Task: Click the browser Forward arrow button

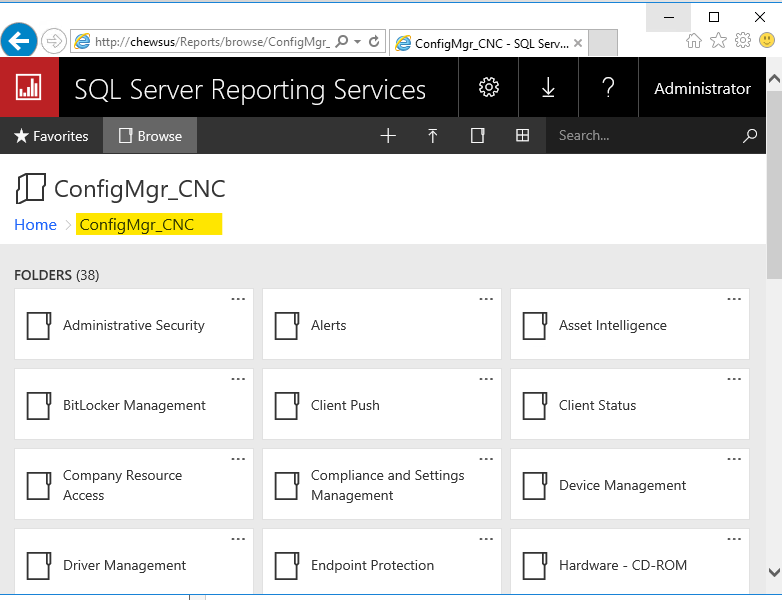Action: pyautogui.click(x=53, y=41)
